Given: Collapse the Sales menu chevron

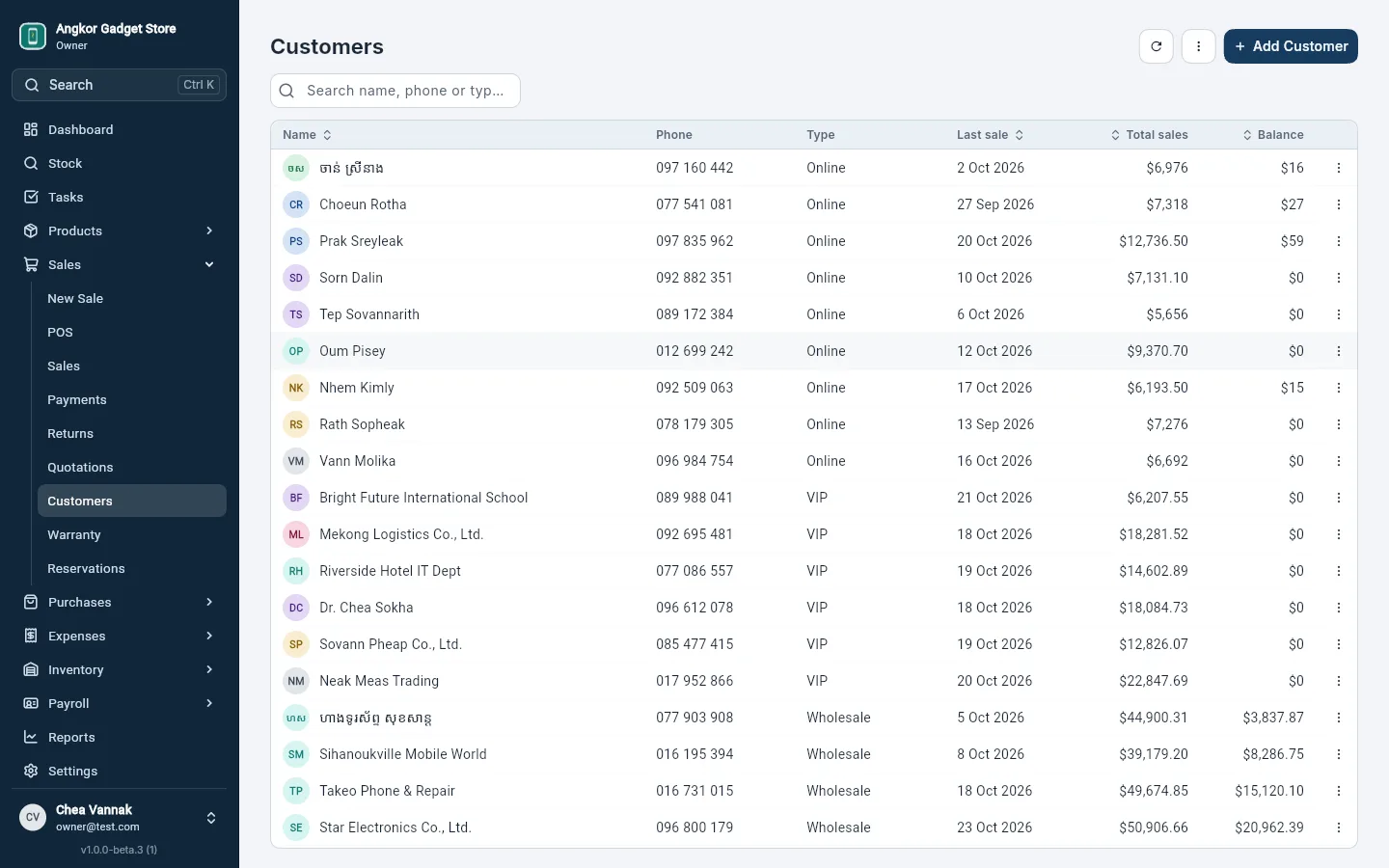Looking at the screenshot, I should pos(209,264).
